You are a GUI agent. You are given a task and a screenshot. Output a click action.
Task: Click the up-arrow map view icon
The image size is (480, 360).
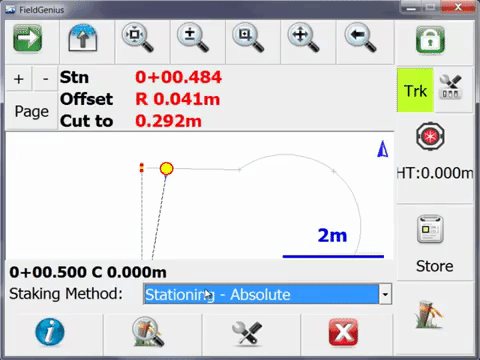[x=83, y=38]
